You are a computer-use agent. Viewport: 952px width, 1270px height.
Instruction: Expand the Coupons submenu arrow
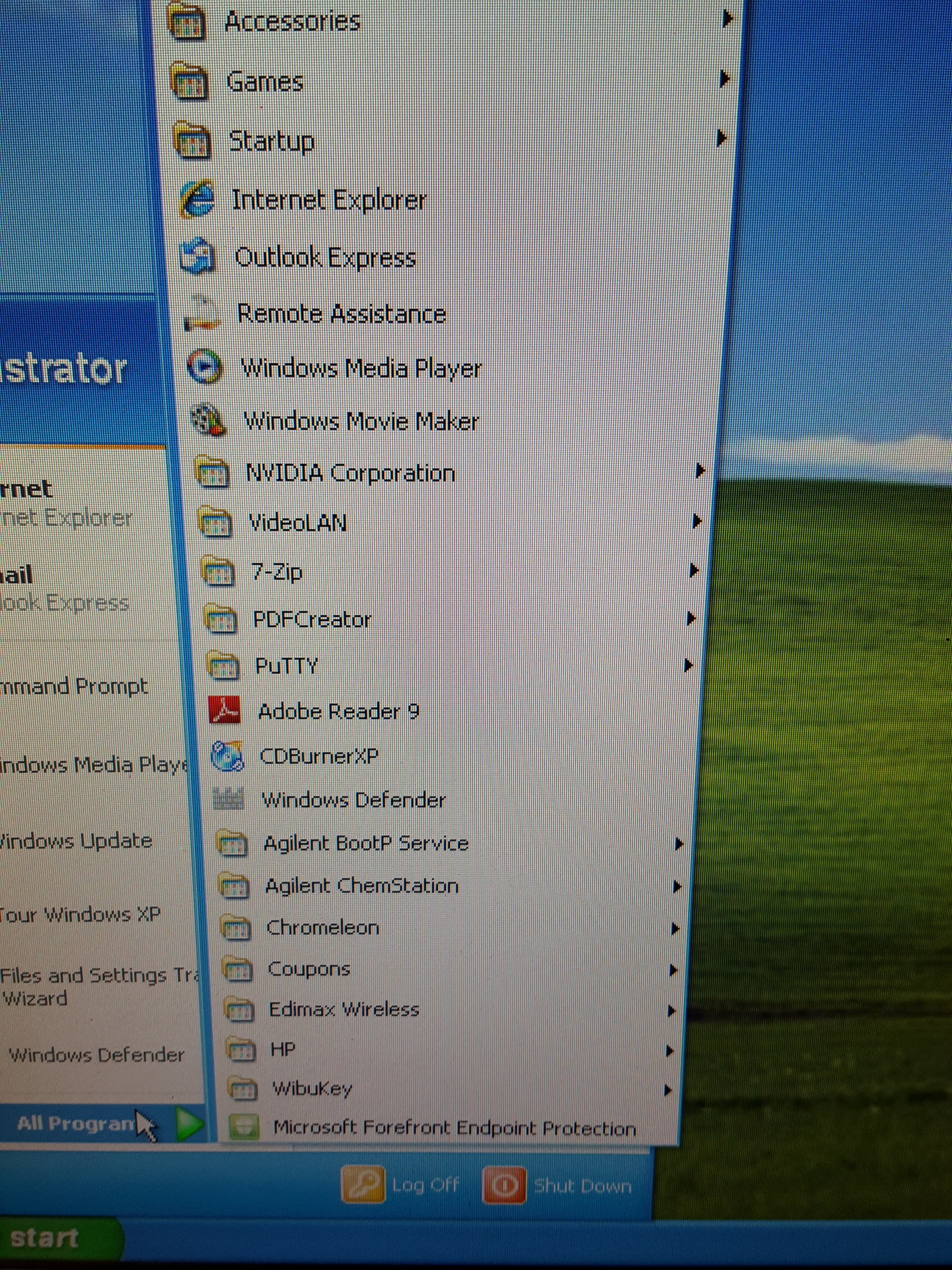tap(673, 970)
